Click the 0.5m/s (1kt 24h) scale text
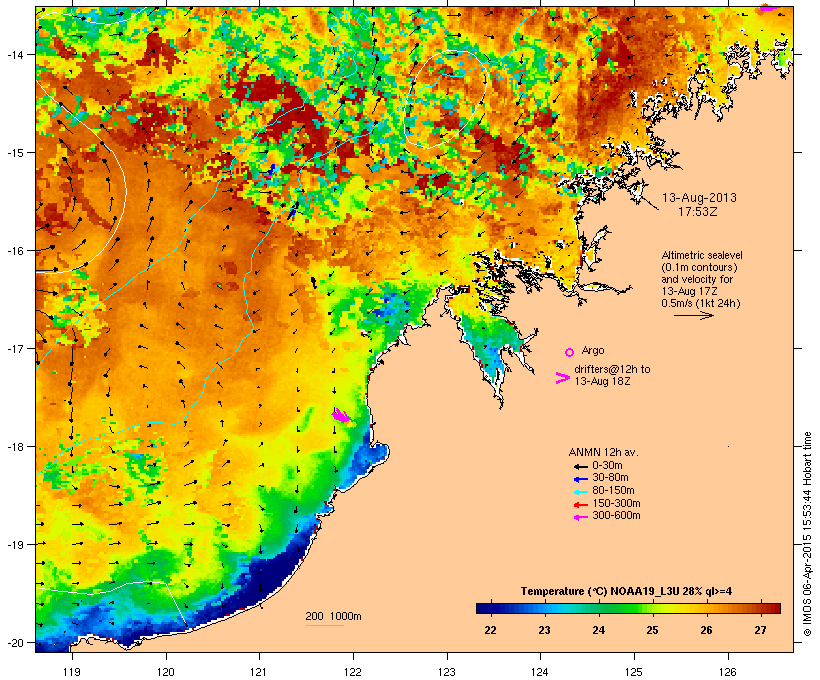 (x=701, y=303)
